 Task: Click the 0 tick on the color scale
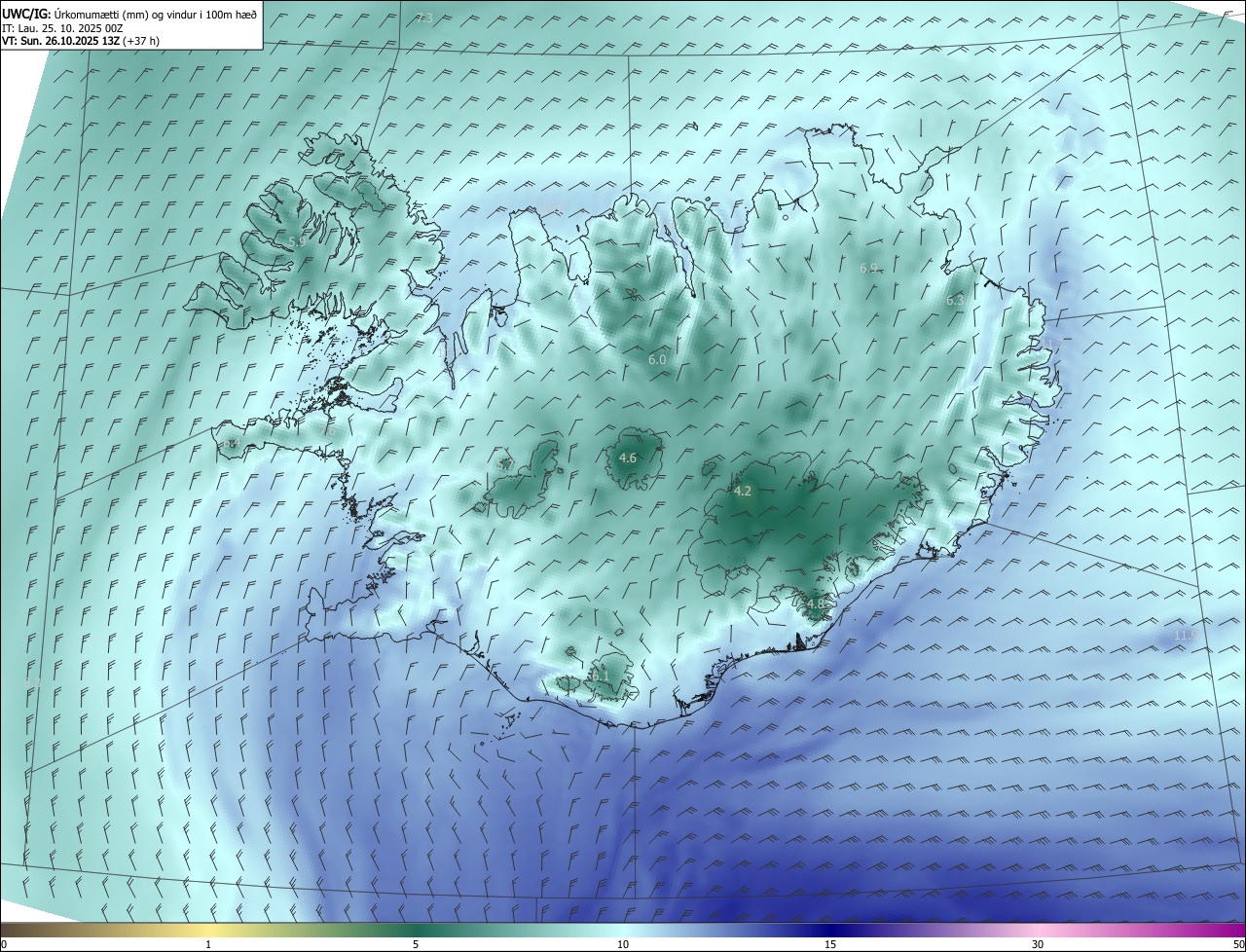tap(4, 945)
